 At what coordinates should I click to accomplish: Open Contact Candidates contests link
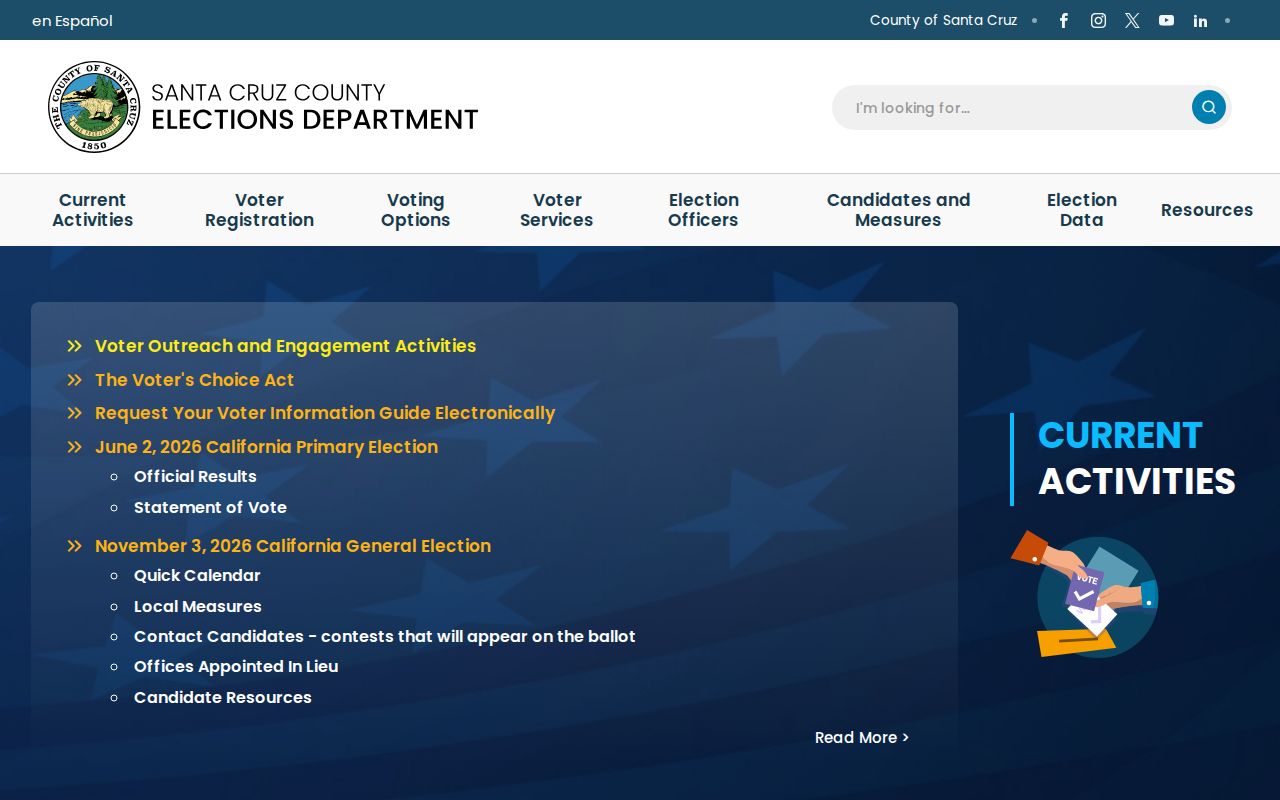[x=384, y=636]
